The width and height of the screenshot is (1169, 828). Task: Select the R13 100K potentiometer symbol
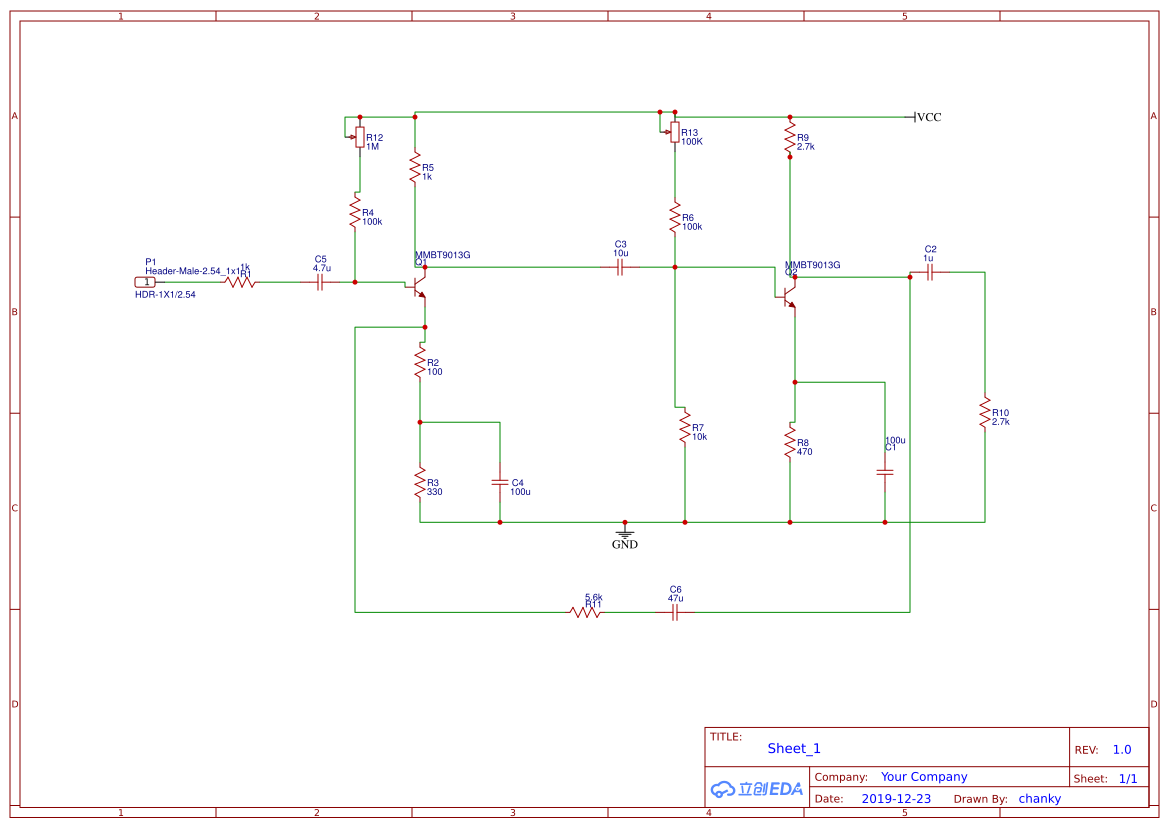(674, 133)
